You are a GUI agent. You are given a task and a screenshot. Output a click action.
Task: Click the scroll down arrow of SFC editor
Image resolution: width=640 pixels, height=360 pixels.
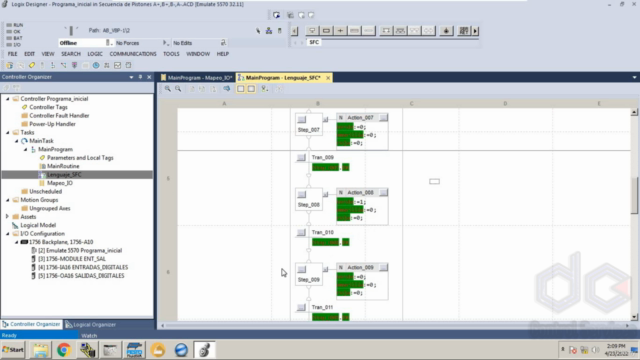(634, 317)
